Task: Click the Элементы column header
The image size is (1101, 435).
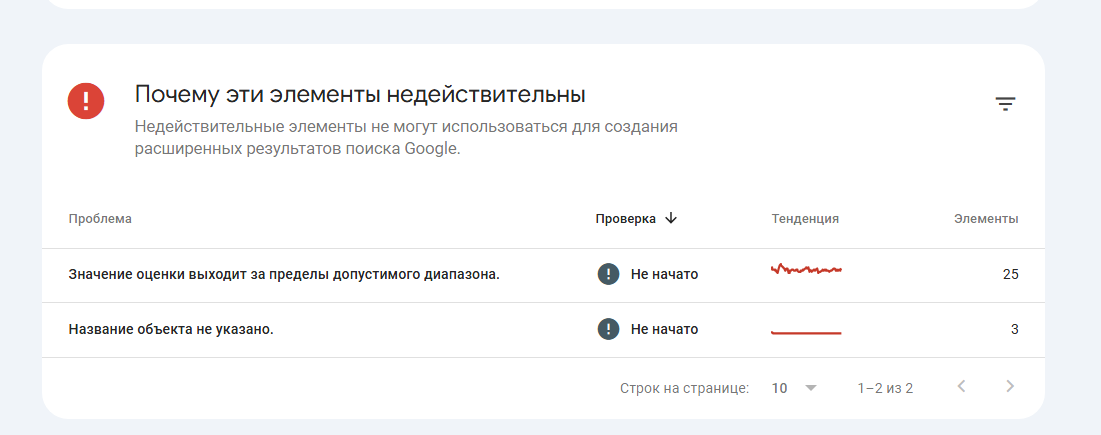Action: (x=986, y=218)
